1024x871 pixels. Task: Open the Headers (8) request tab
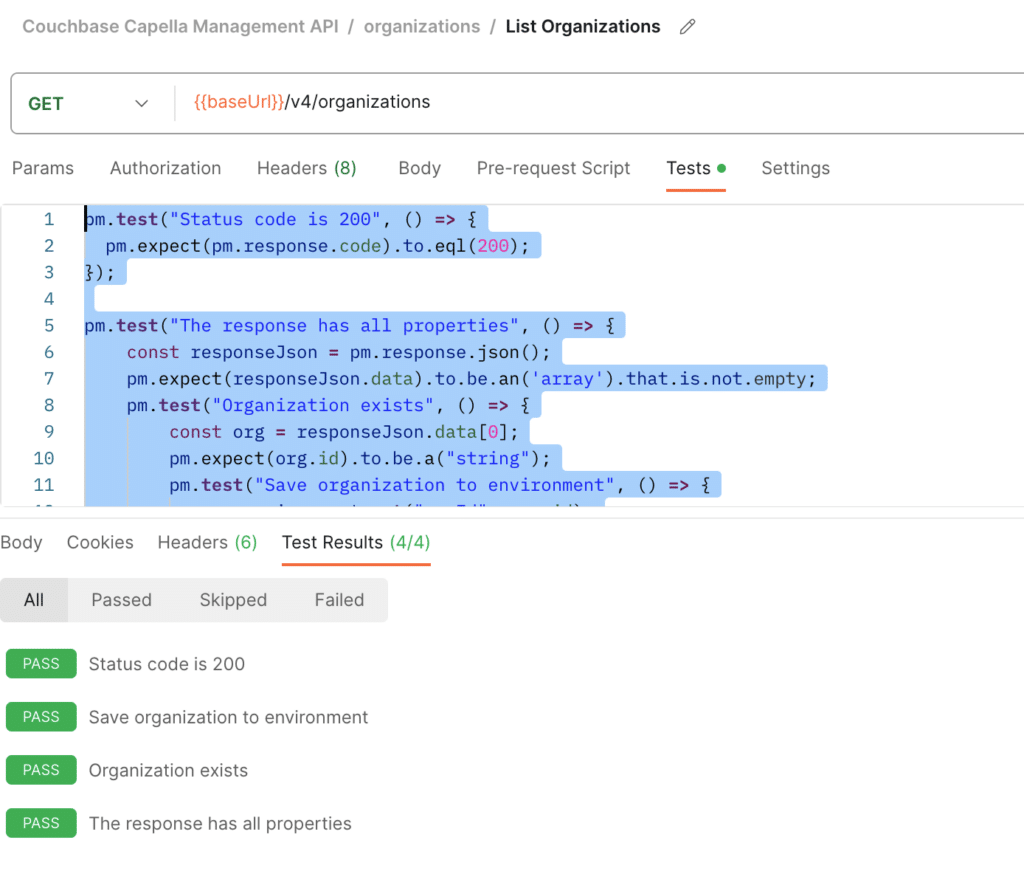(306, 168)
